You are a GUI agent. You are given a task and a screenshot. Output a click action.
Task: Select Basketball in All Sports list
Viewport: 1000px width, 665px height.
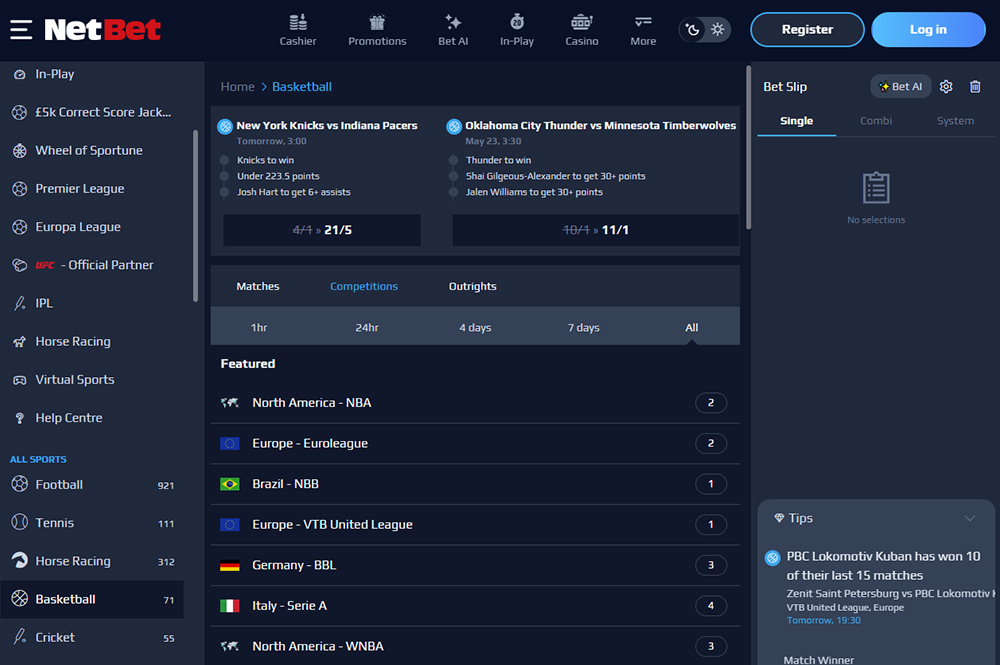coord(92,599)
